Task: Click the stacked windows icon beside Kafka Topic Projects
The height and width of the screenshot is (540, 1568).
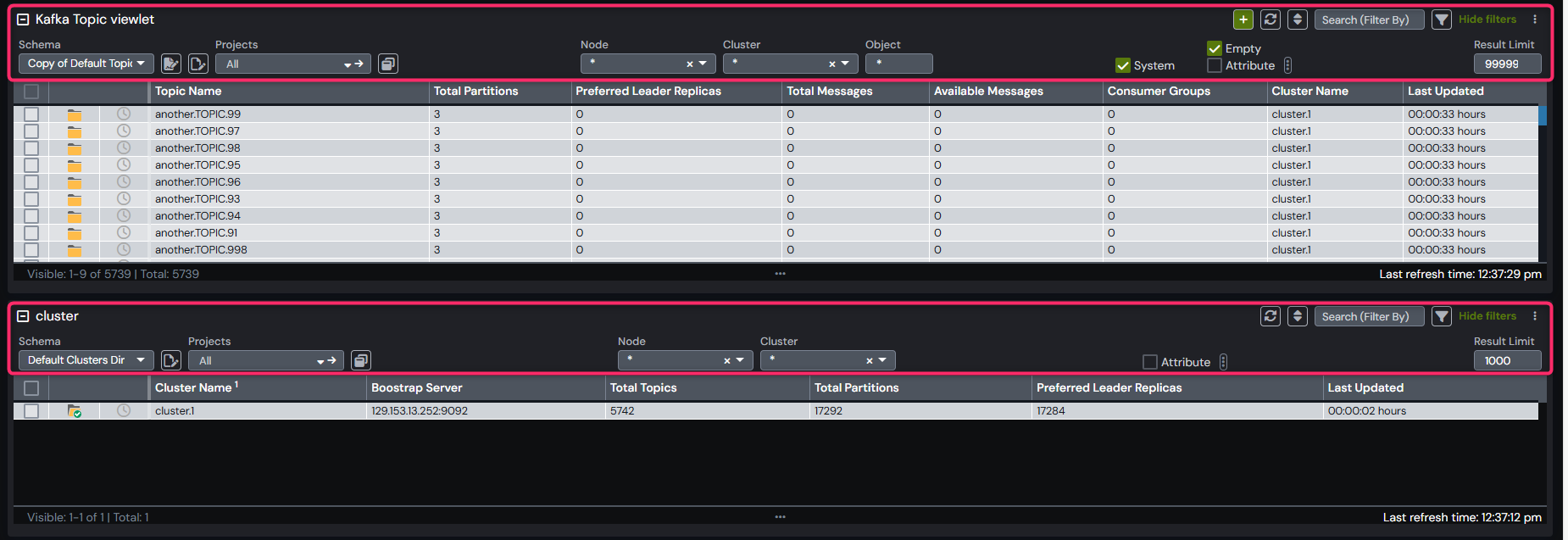Action: coord(388,64)
